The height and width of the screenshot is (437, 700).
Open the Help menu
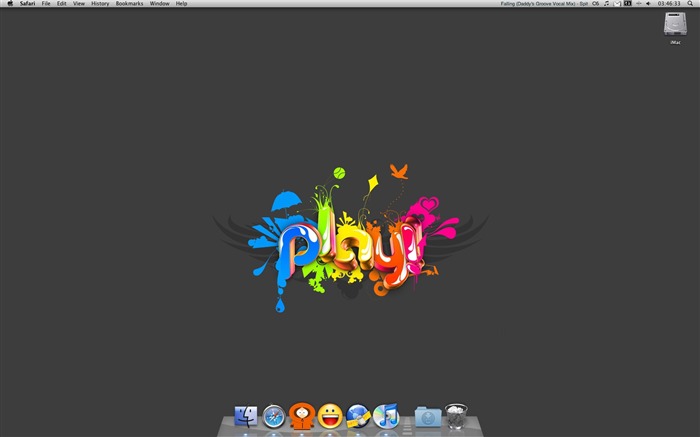(x=181, y=3)
